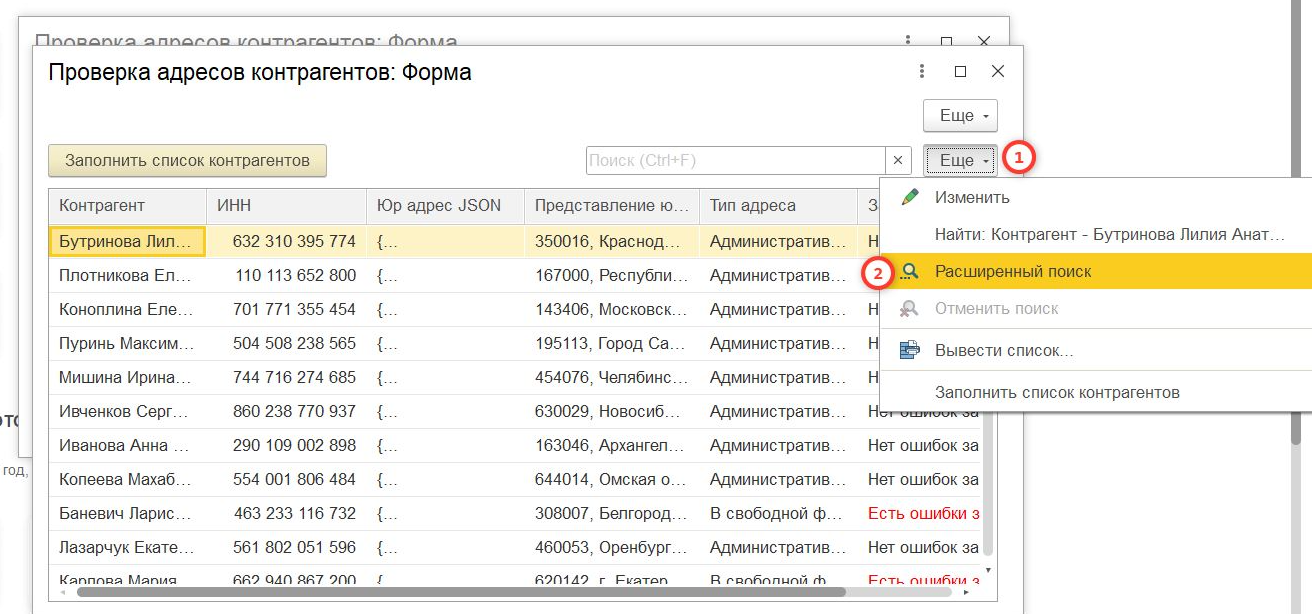Open the three-dot window menu
The height and width of the screenshot is (614, 1312).
tap(922, 72)
